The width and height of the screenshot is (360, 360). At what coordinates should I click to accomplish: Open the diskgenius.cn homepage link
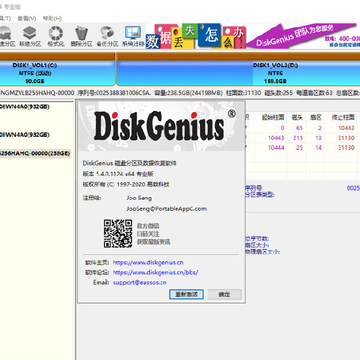(148, 262)
